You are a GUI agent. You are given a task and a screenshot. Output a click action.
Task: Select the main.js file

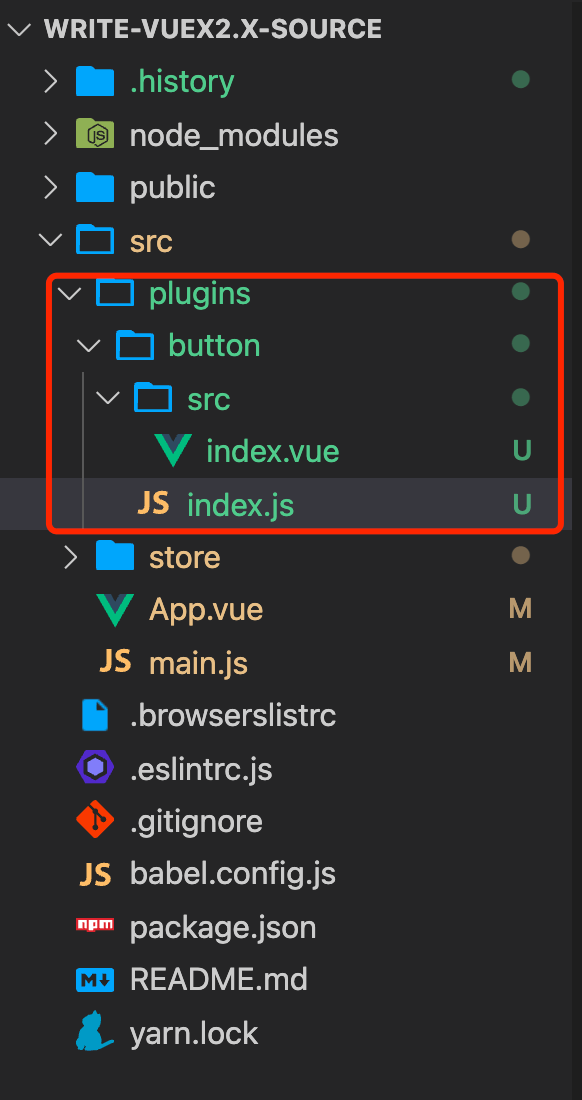pos(195,662)
